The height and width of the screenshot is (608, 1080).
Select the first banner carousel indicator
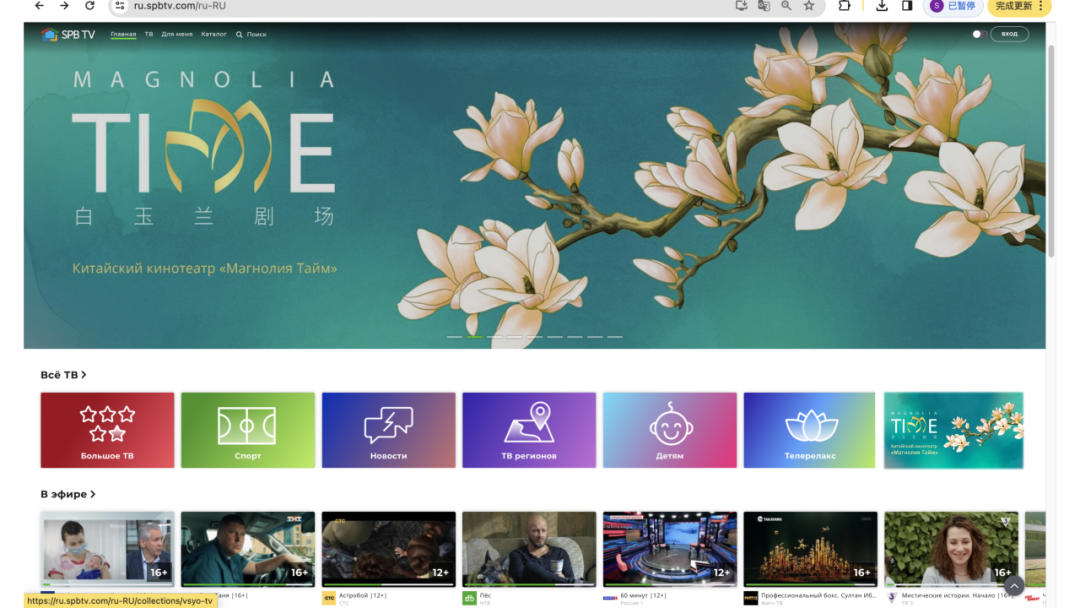(x=454, y=337)
